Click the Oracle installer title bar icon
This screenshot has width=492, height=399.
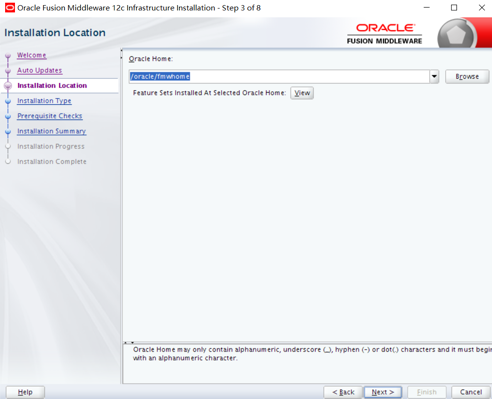coord(10,8)
